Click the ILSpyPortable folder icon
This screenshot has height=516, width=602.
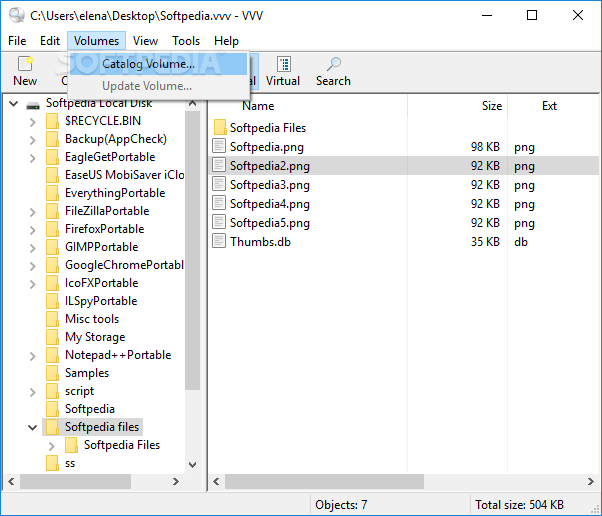coord(52,301)
